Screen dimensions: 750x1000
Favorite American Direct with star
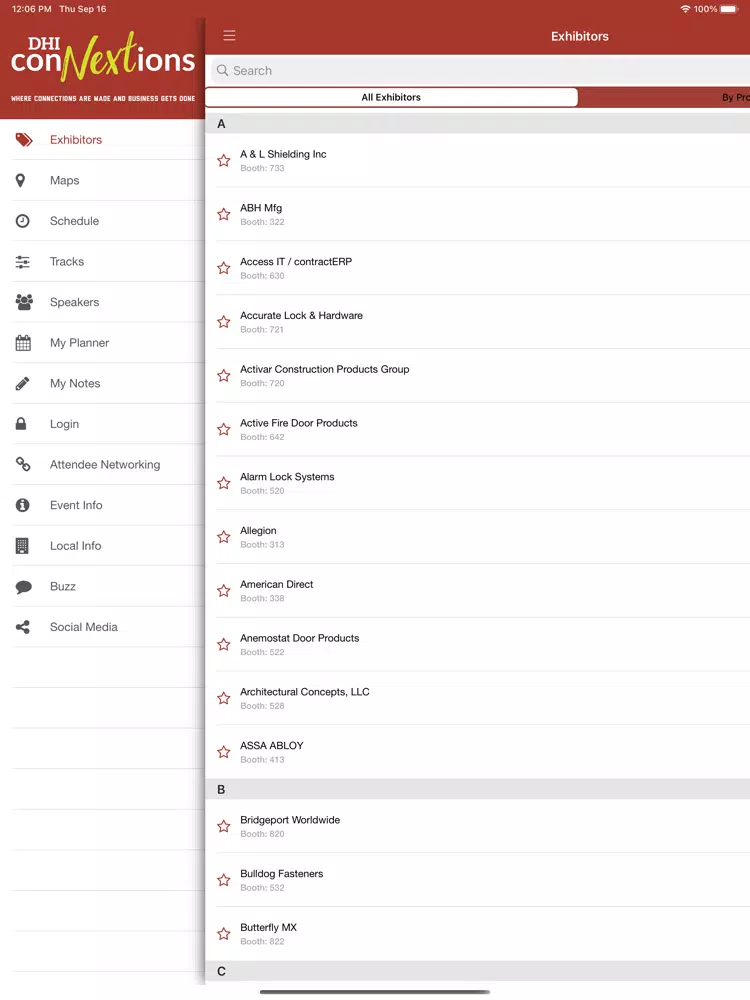(223, 591)
